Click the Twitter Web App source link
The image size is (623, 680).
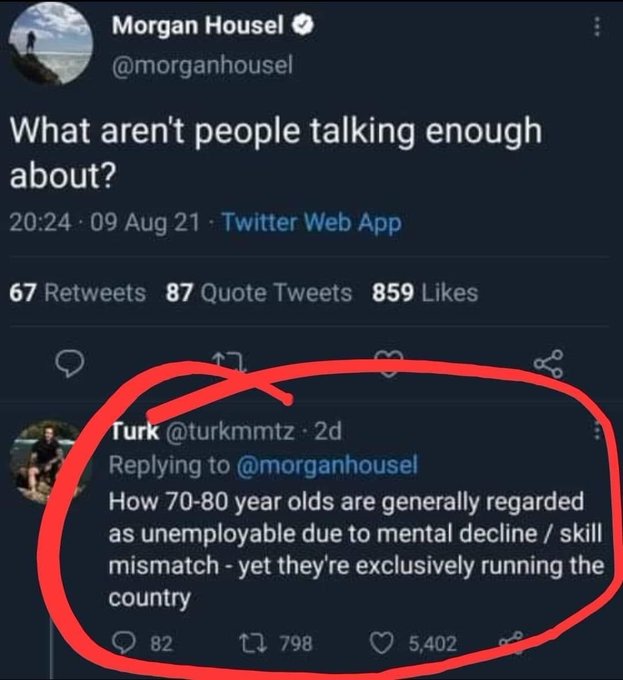point(312,222)
